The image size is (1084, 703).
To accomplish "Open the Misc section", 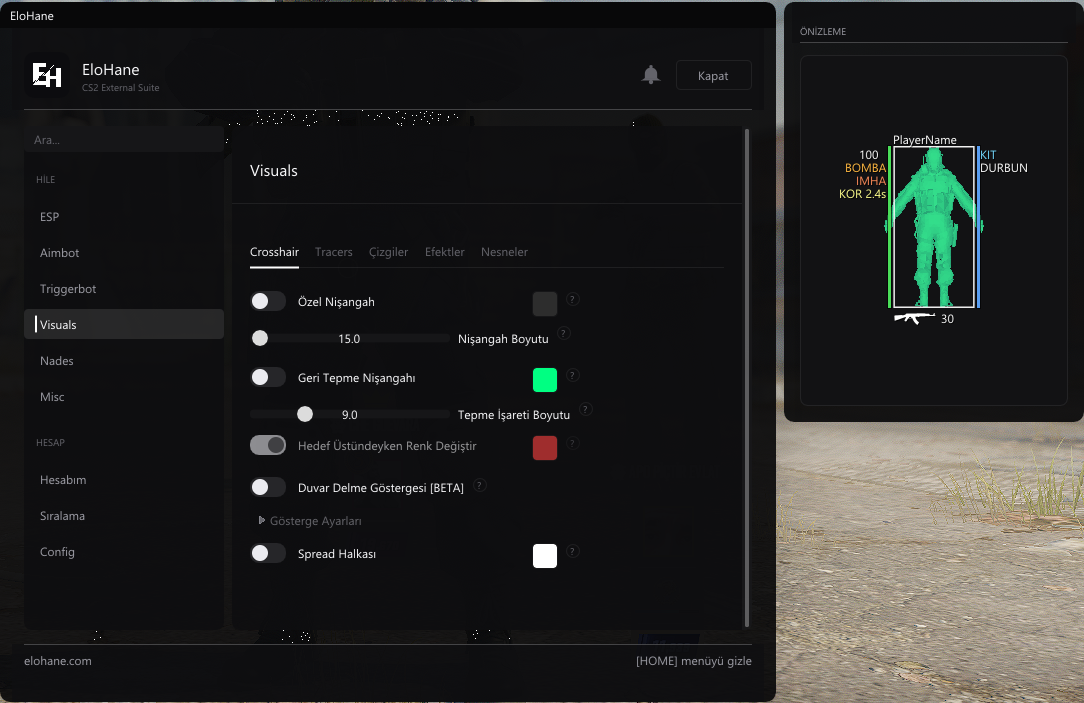I will 124,397.
